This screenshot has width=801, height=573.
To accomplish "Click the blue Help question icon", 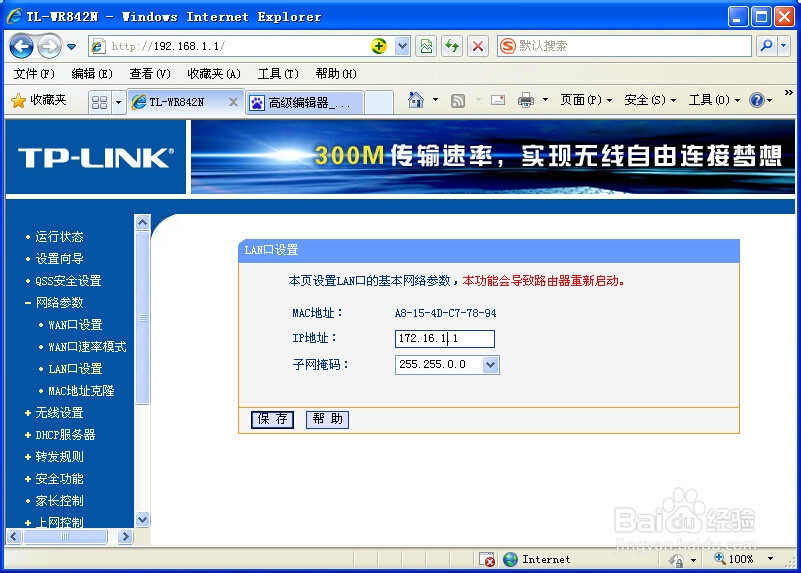I will (x=757, y=100).
